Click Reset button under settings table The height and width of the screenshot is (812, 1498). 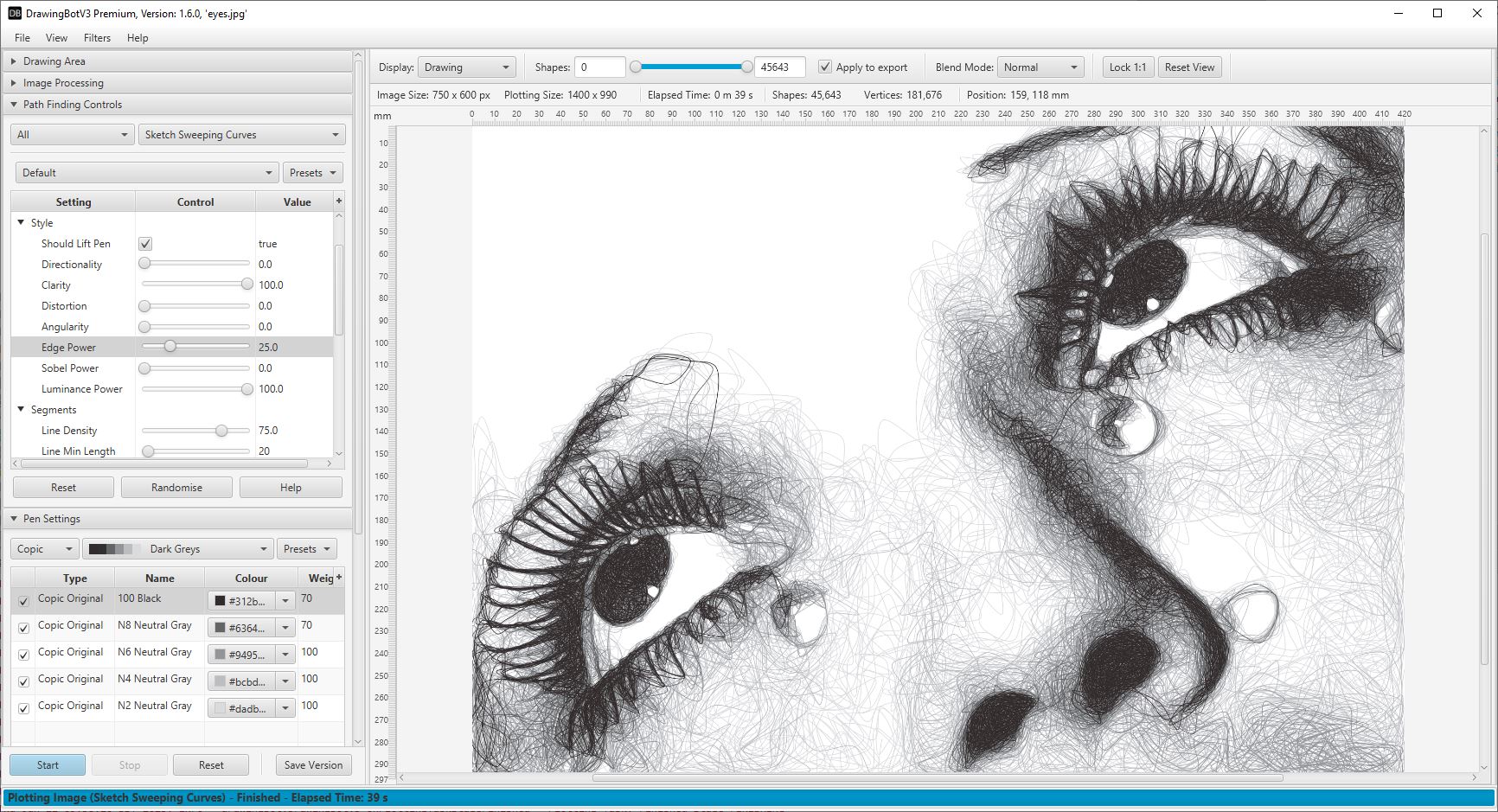click(63, 487)
